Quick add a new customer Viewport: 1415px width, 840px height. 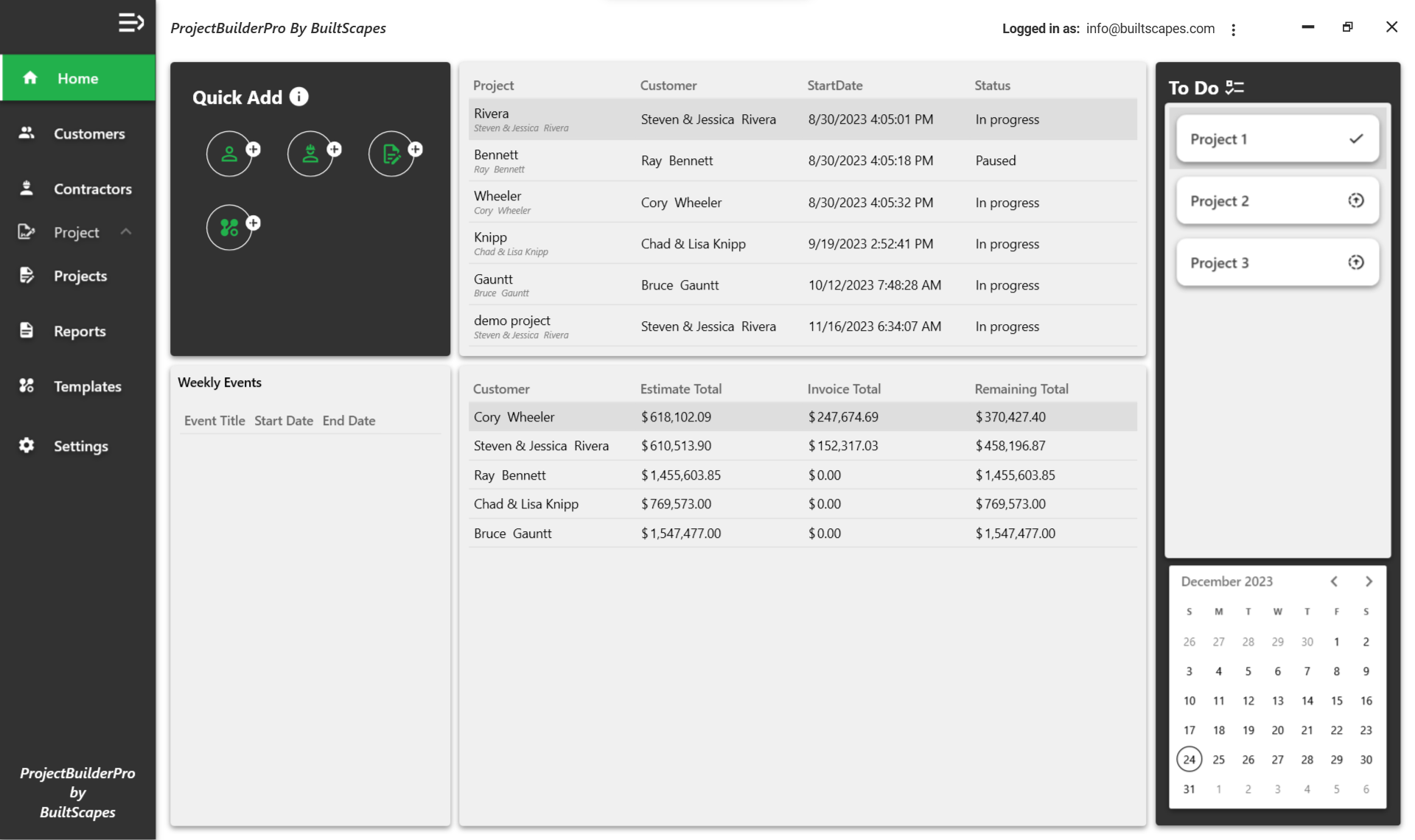click(230, 154)
